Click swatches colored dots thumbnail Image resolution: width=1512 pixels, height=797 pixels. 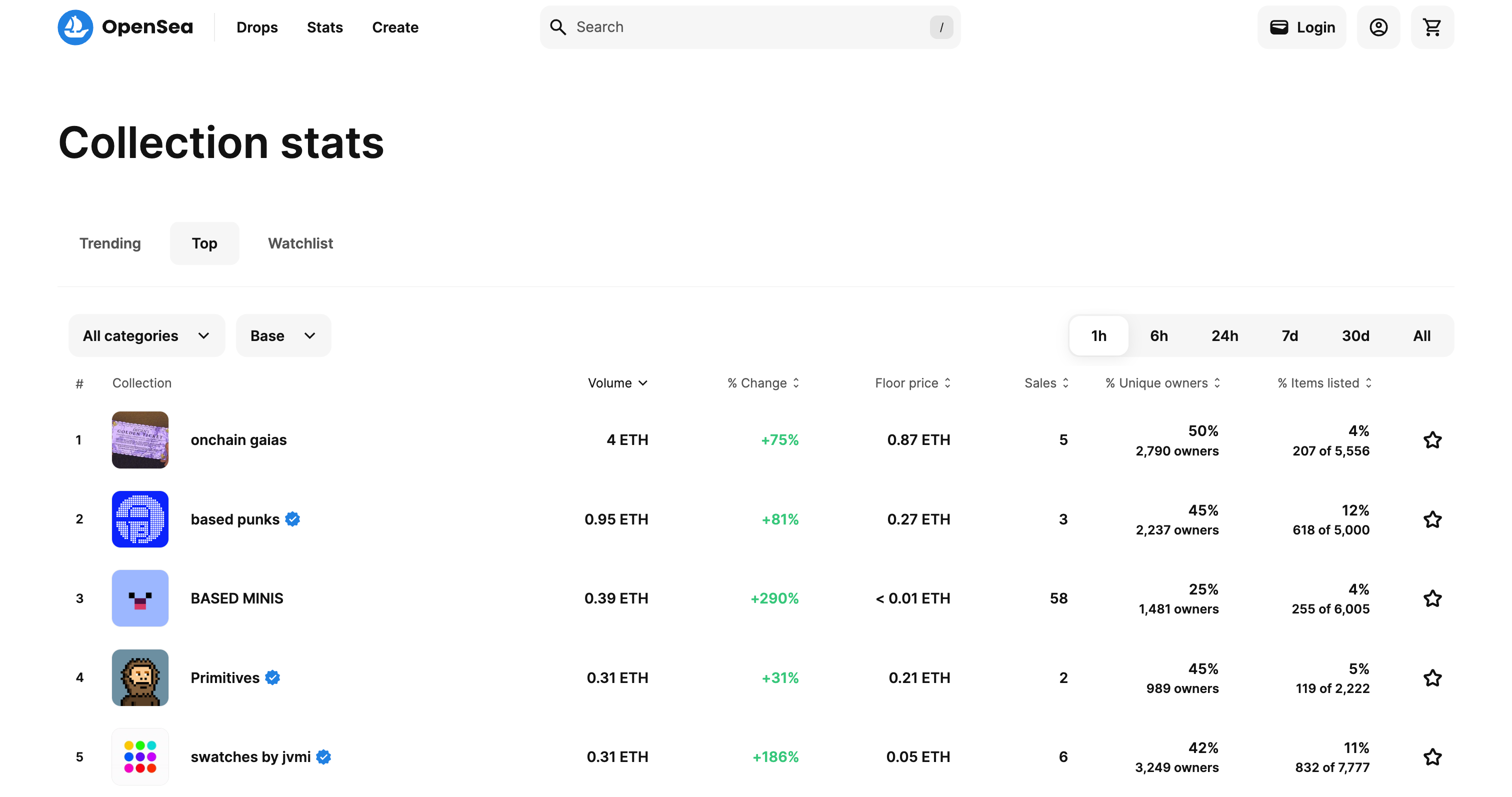point(140,757)
